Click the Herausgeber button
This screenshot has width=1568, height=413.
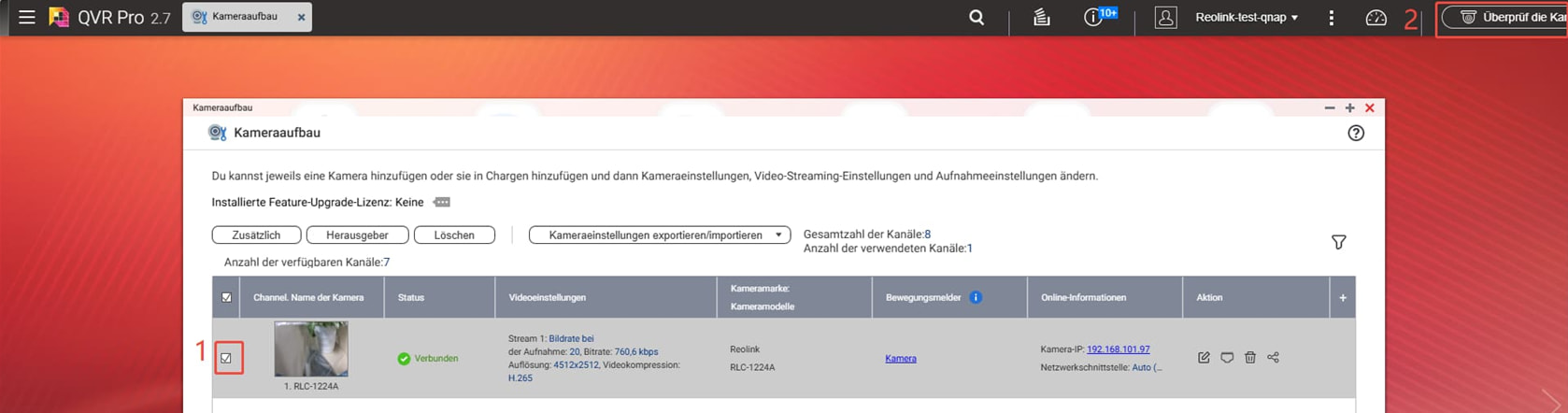357,235
